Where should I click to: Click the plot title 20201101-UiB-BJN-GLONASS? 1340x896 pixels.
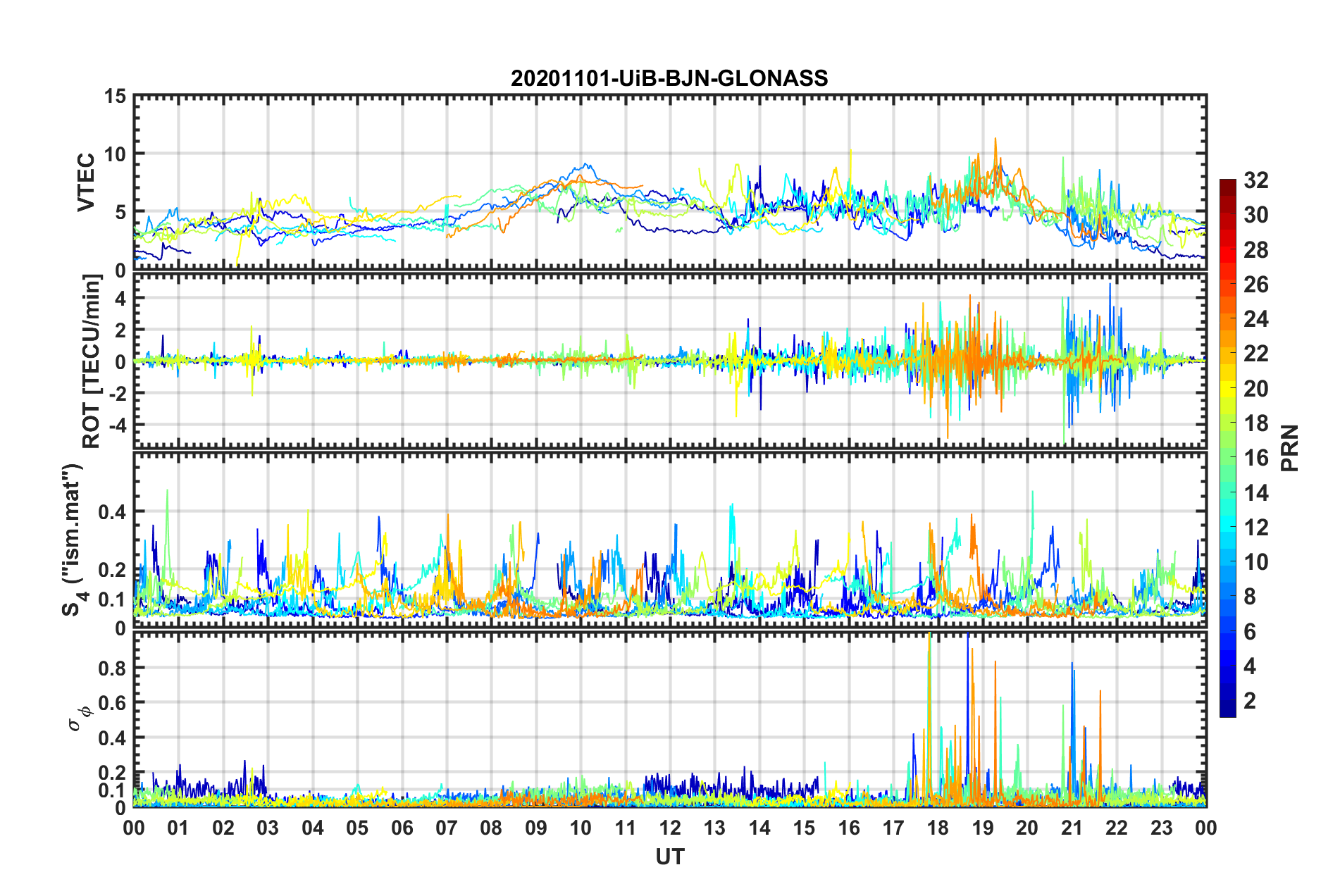click(x=669, y=77)
